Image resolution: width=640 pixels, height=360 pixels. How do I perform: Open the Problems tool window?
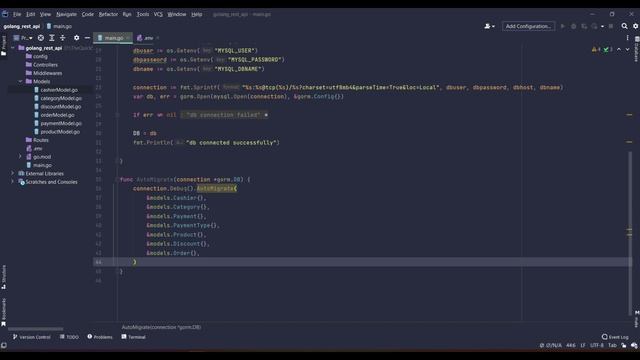100,337
